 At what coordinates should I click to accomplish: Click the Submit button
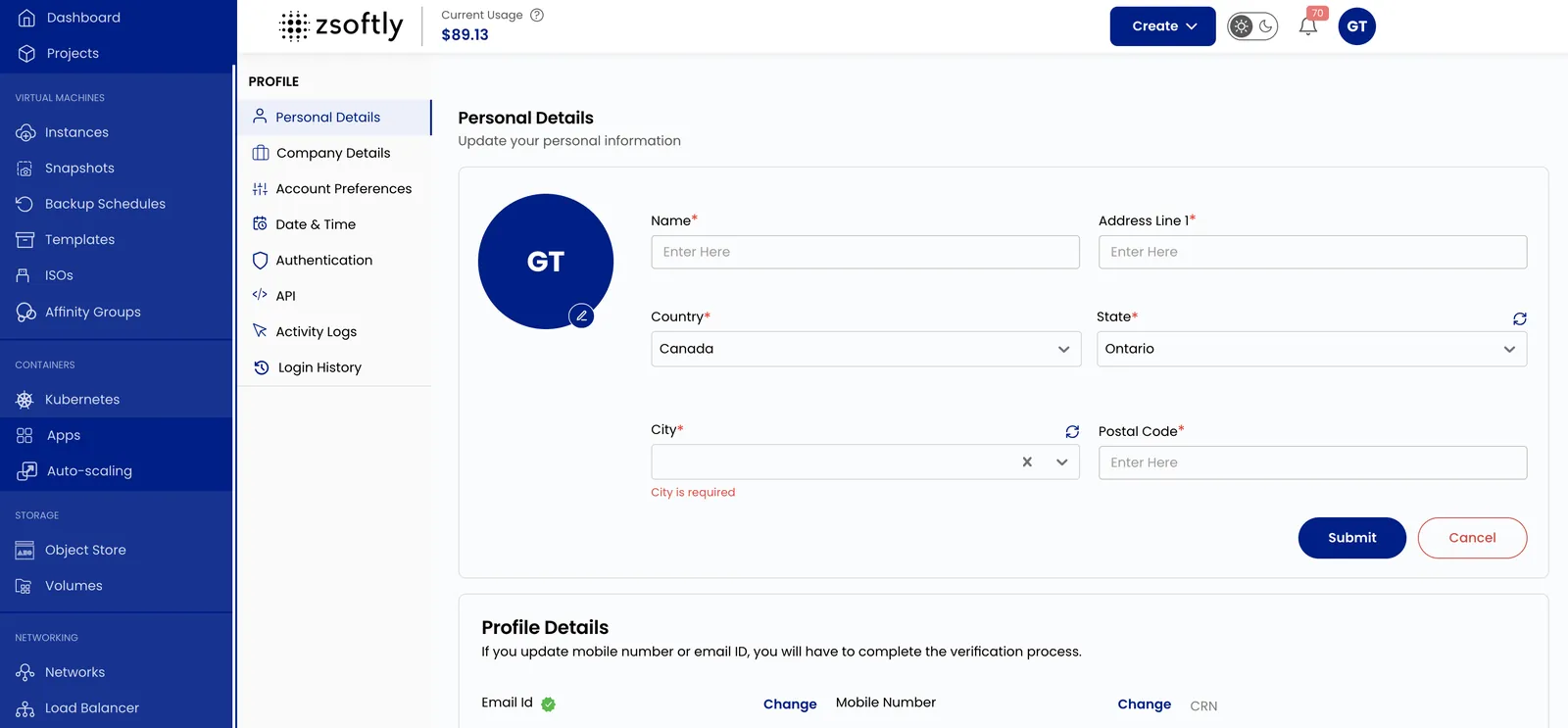pos(1352,538)
